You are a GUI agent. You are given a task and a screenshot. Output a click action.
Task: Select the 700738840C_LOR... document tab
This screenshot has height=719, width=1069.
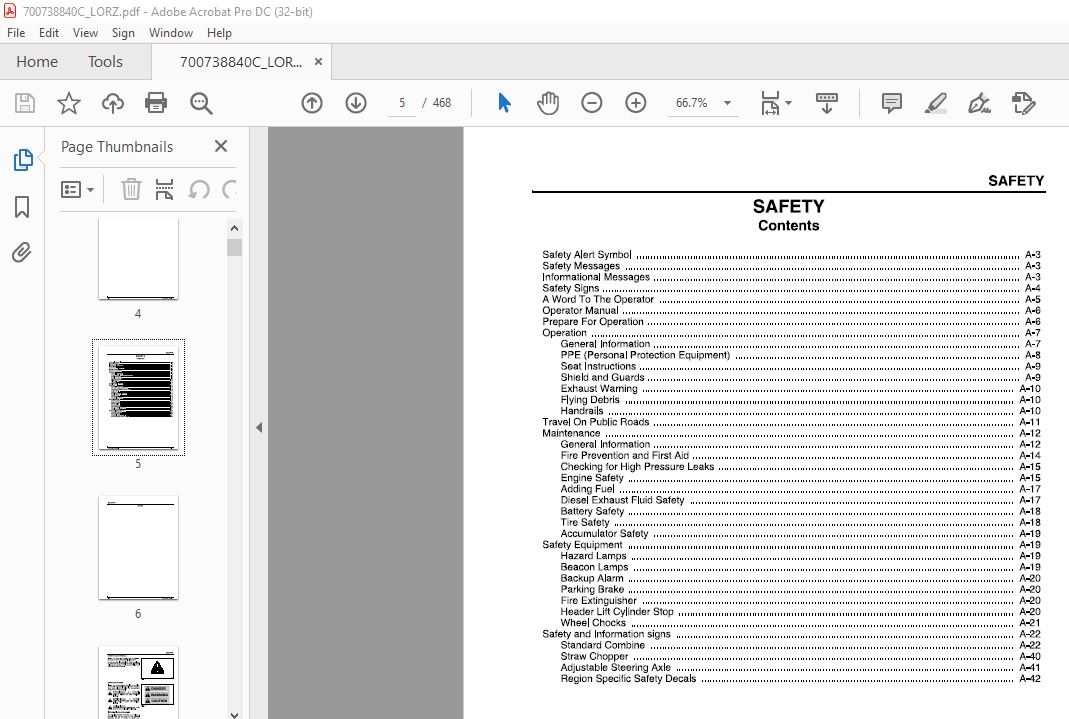click(x=240, y=62)
